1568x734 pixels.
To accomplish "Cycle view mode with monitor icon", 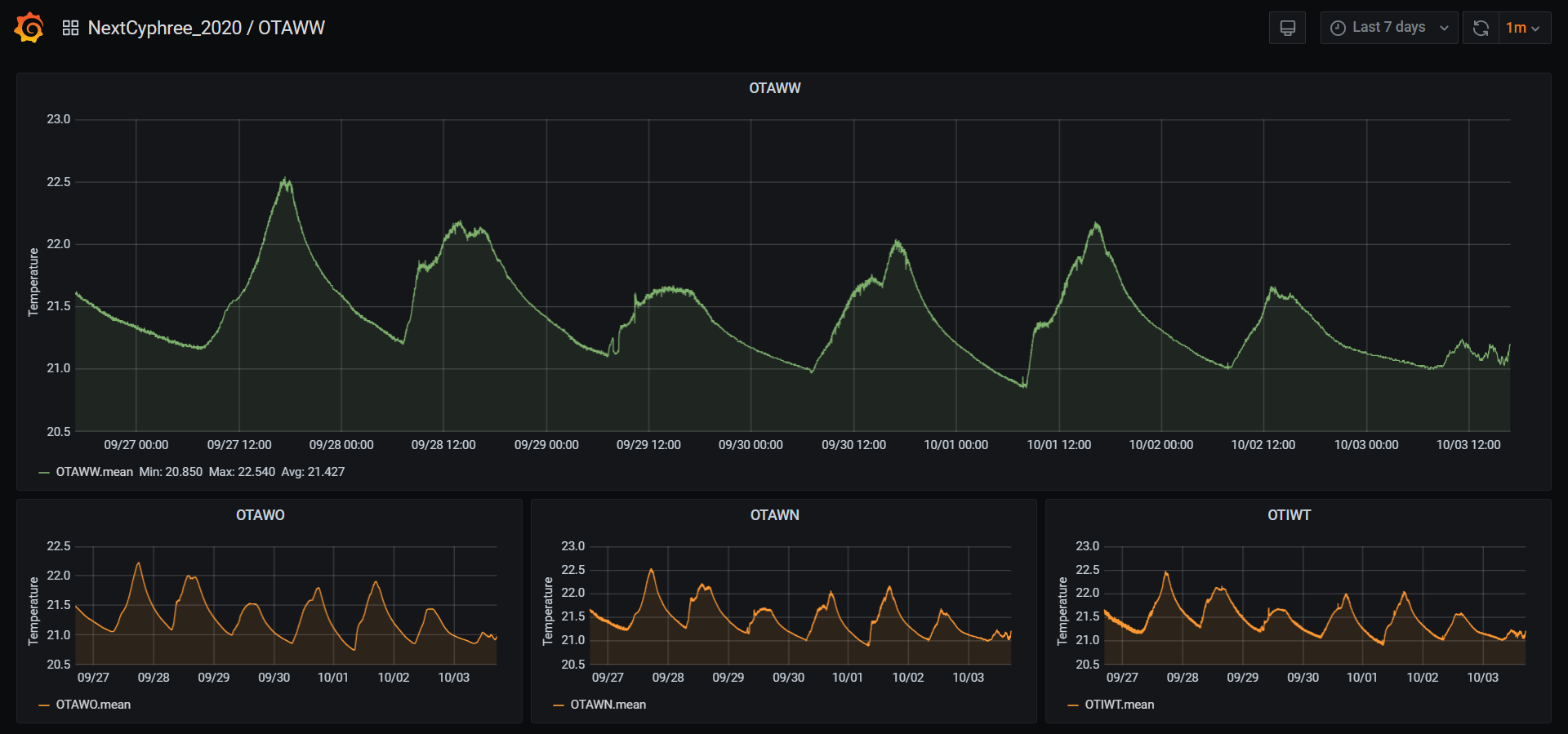I will [x=1287, y=28].
